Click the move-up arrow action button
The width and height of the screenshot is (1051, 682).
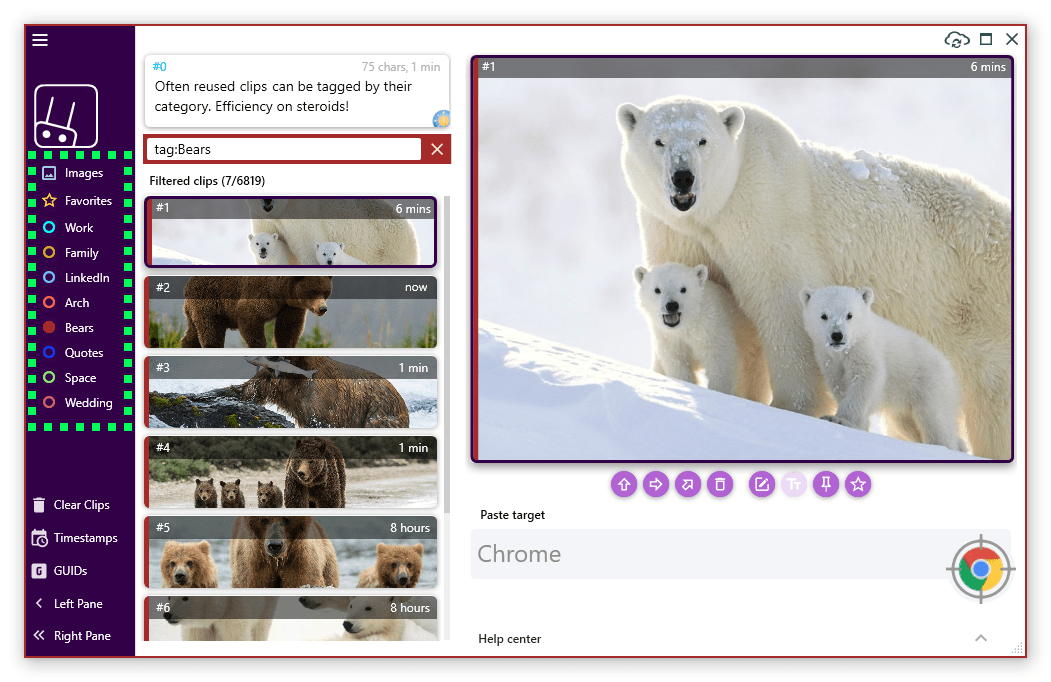[x=624, y=484]
